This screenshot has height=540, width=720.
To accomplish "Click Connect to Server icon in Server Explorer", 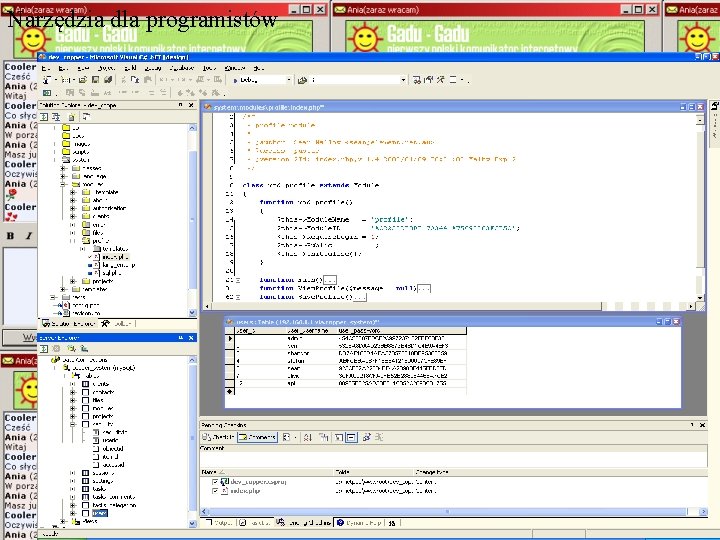I will (84, 349).
